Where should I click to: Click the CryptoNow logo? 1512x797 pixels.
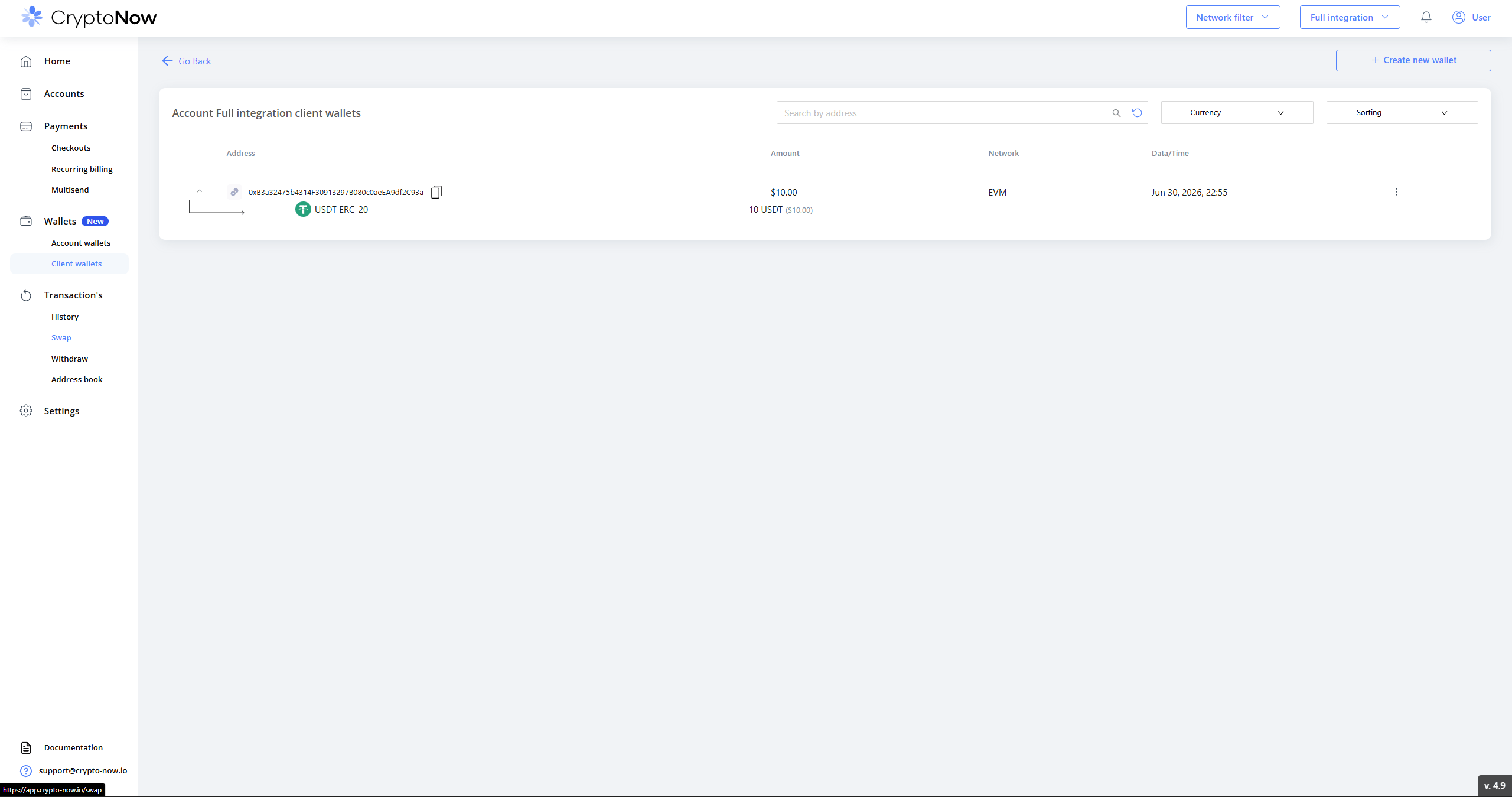pyautogui.click(x=89, y=17)
